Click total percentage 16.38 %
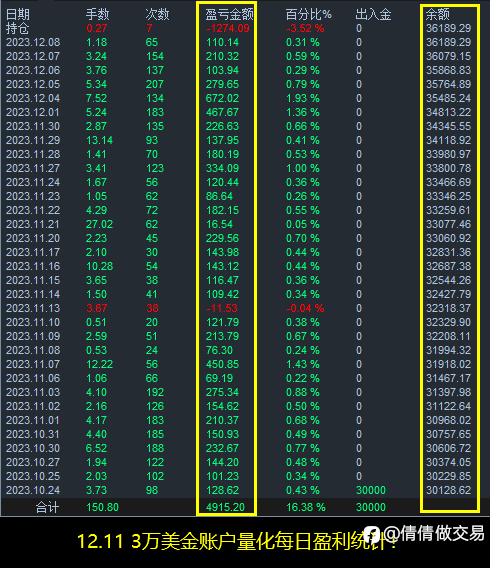The image size is (490, 568). point(306,508)
